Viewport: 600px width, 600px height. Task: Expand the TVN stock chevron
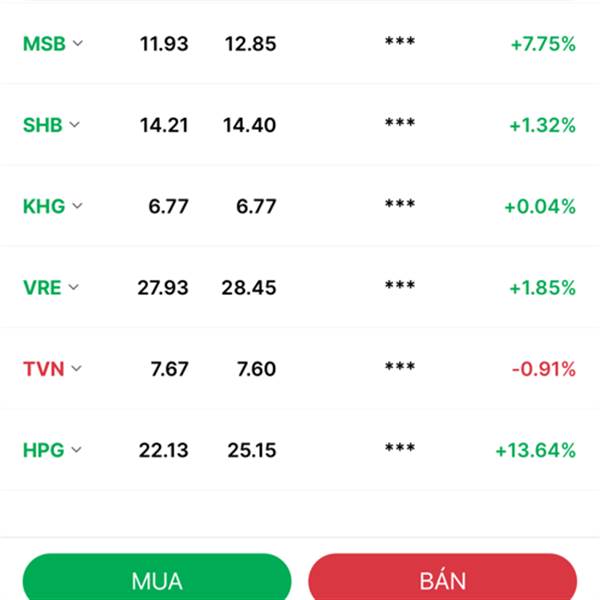click(77, 368)
